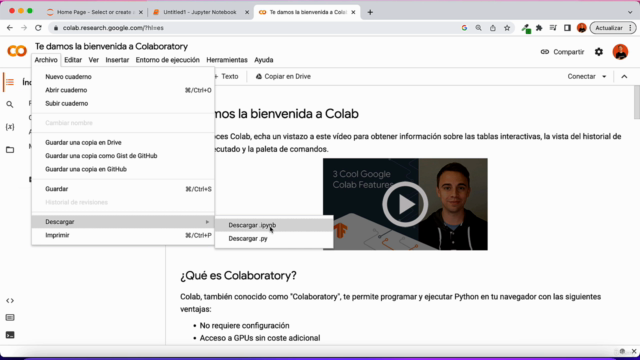Open the variables {x} sidebar icon

click(x=10, y=127)
